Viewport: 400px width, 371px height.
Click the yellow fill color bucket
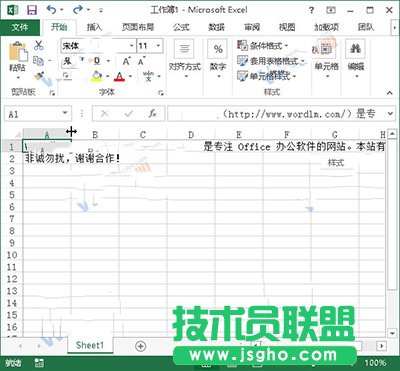[x=97, y=76]
